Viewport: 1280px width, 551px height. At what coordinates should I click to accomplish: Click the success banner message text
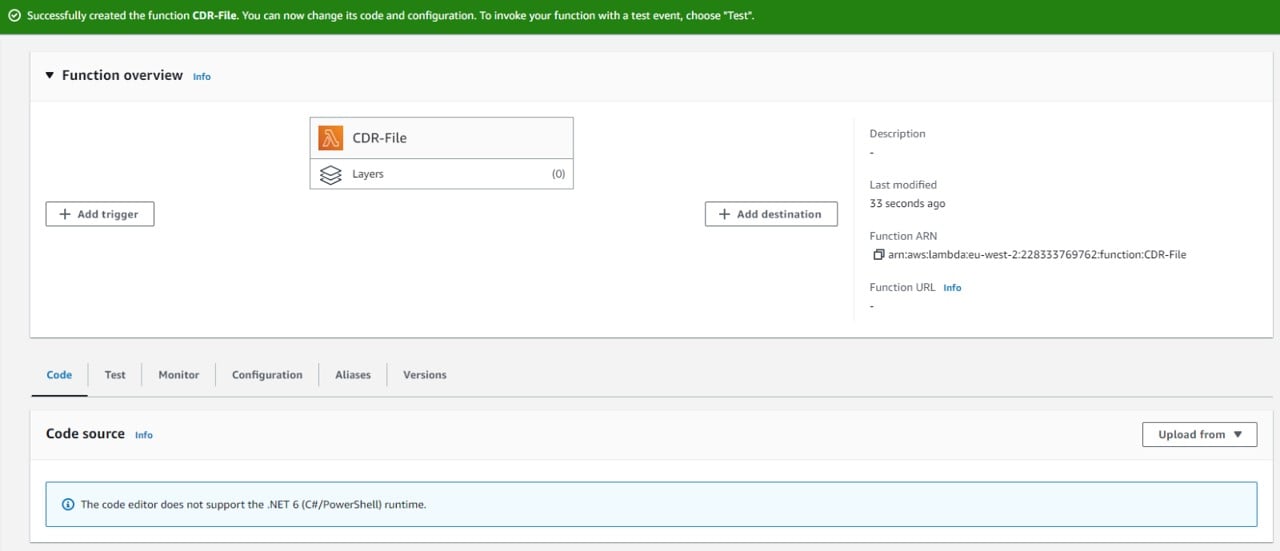(390, 16)
